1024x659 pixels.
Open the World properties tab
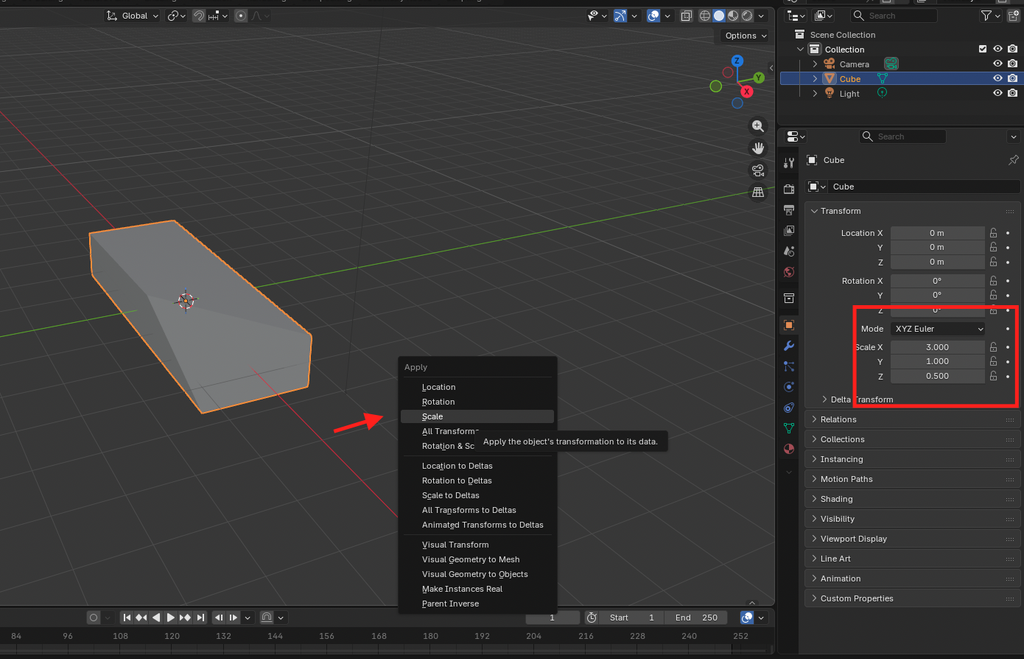click(x=789, y=272)
